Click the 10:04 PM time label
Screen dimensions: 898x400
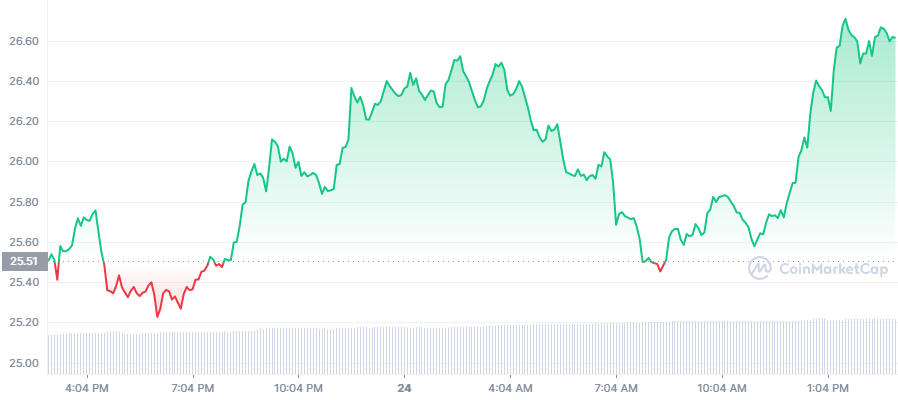(298, 387)
